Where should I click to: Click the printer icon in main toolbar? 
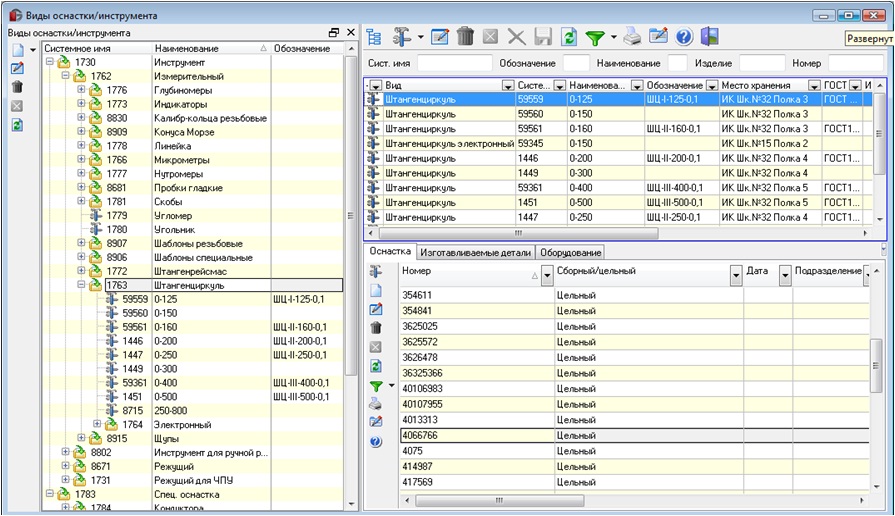coord(632,37)
